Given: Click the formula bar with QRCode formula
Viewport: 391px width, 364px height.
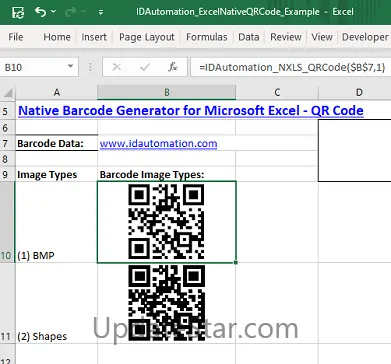Looking at the screenshot, I should point(291,67).
